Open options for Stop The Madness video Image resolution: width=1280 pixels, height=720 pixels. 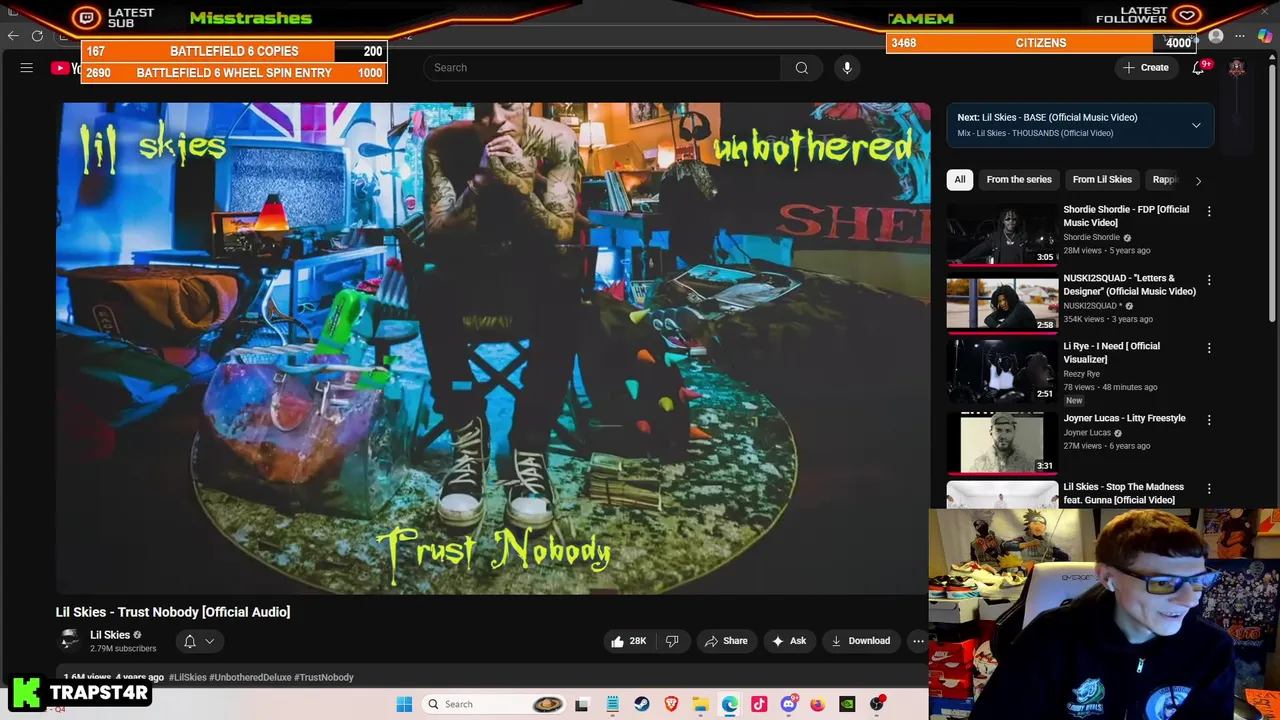point(1209,489)
